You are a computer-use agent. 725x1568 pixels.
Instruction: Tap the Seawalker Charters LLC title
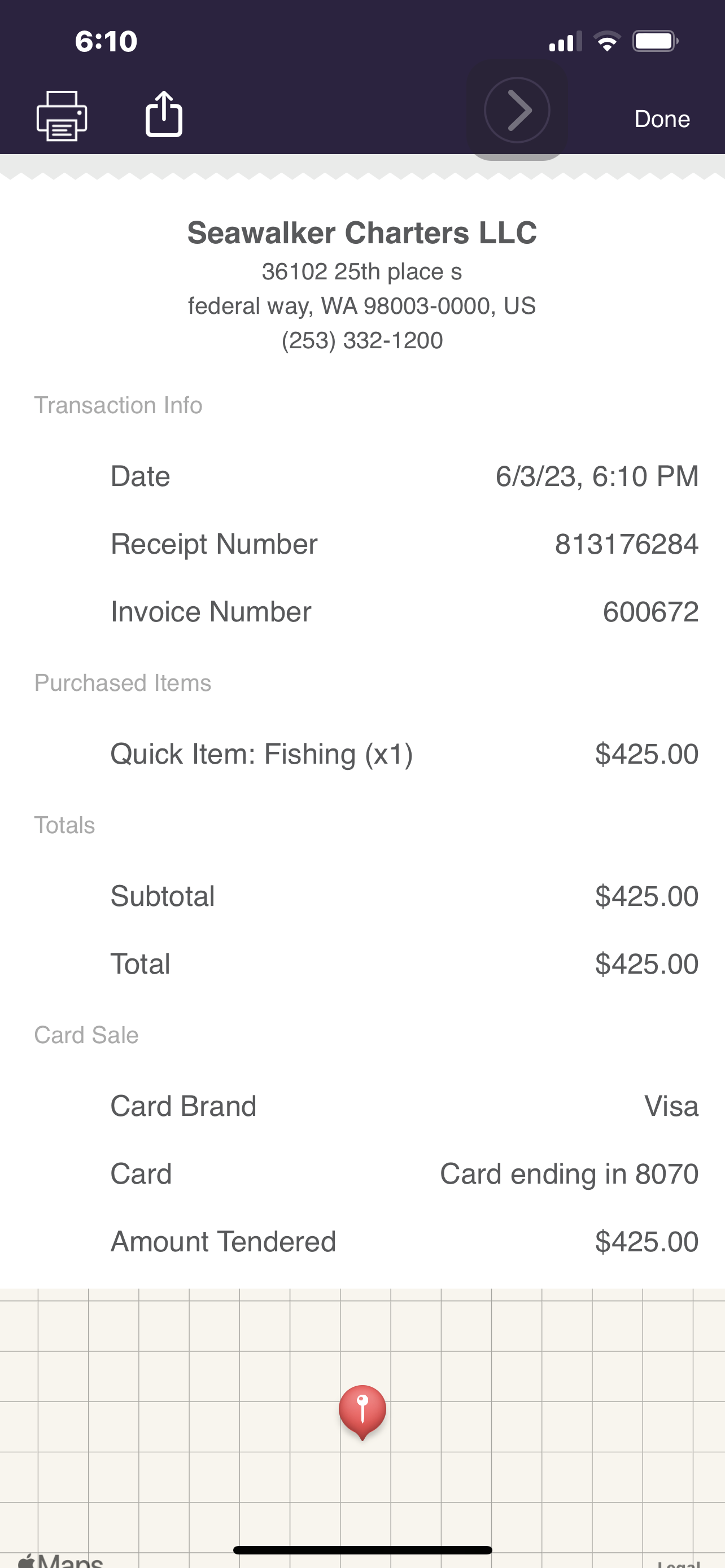362,233
